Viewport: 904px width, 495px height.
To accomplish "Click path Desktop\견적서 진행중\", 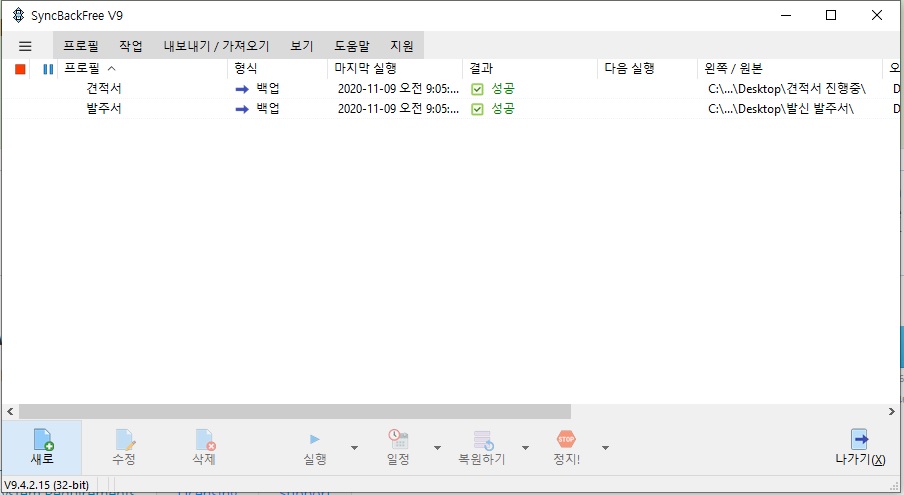I will pyautogui.click(x=787, y=89).
